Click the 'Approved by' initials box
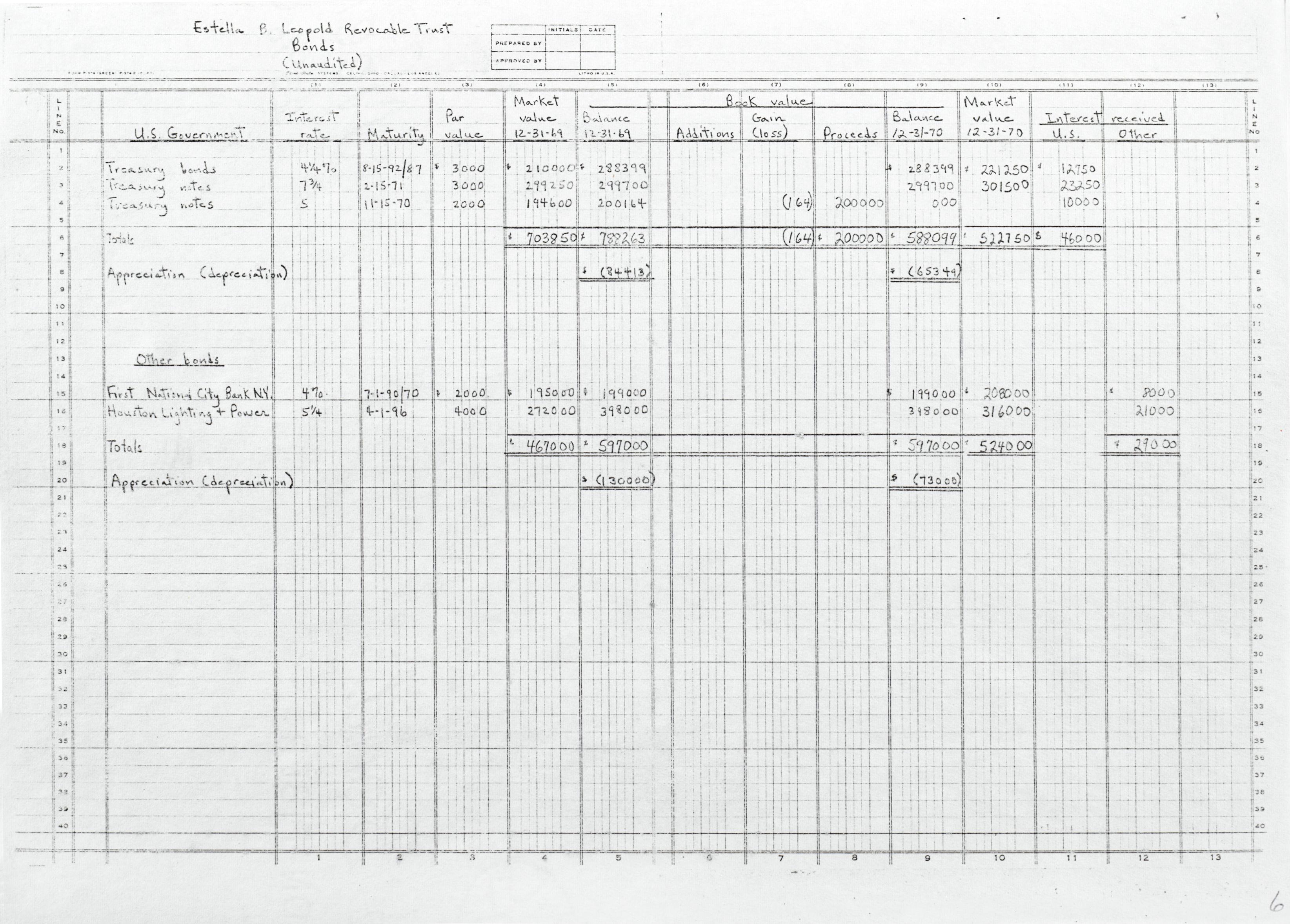1290x924 pixels. 563,60
